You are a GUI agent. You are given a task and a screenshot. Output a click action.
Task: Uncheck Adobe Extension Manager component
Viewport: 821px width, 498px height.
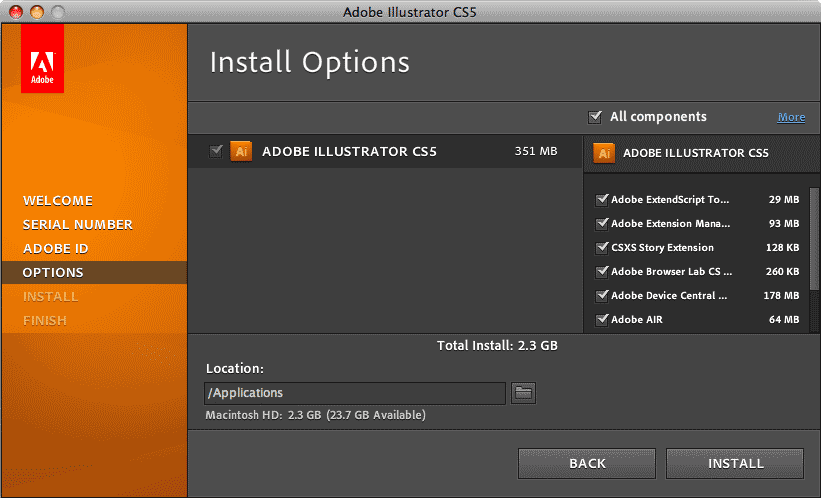coord(602,224)
